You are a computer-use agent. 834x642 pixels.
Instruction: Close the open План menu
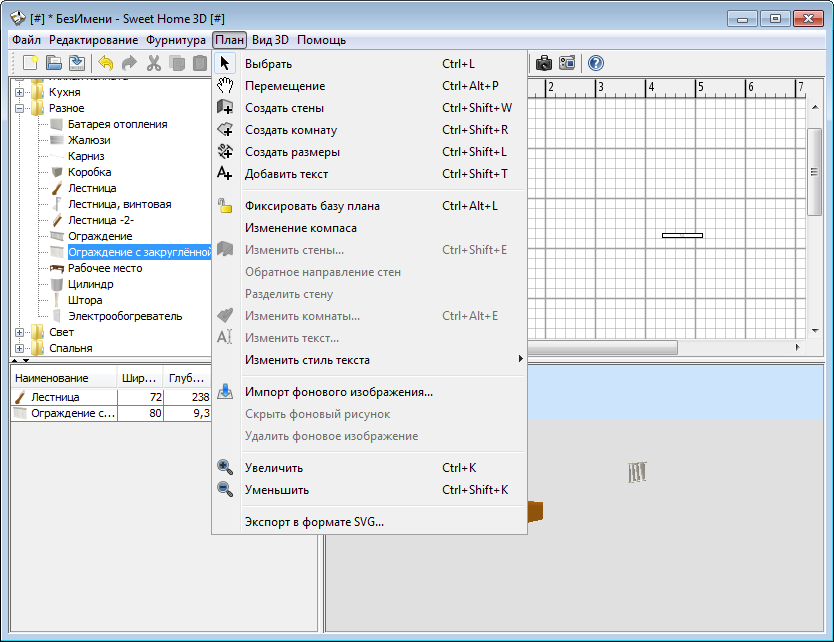click(x=229, y=40)
